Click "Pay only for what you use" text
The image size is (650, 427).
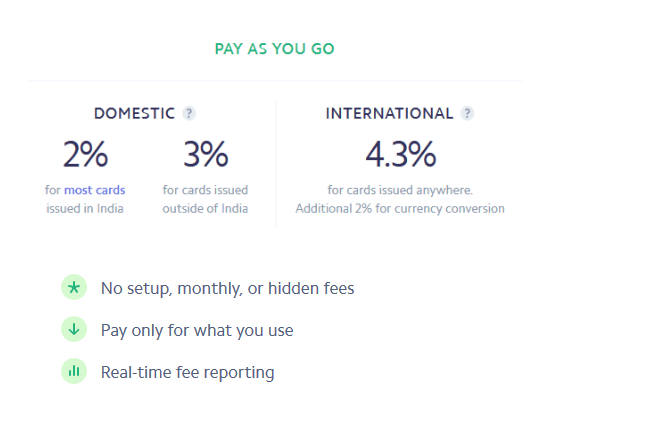tap(197, 330)
